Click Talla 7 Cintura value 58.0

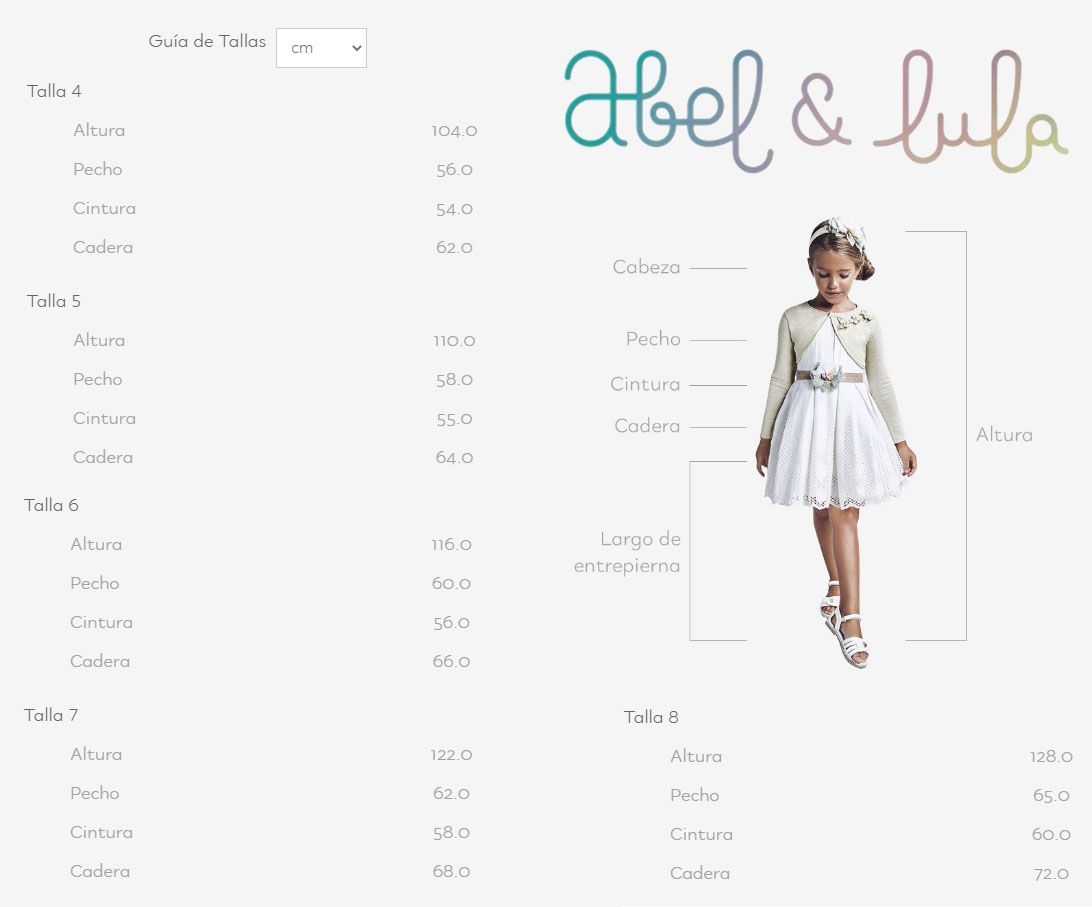(x=451, y=833)
